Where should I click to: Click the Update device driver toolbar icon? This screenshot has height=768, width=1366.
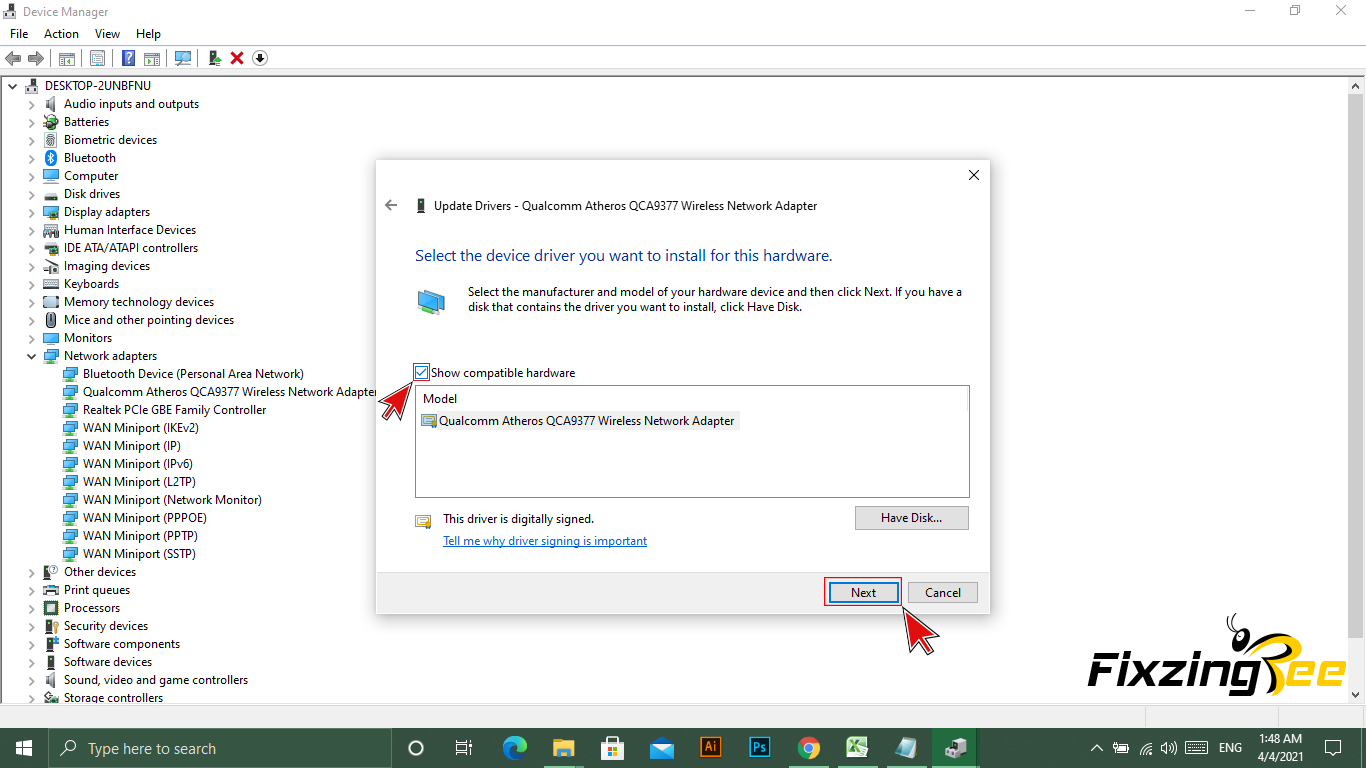tap(214, 58)
